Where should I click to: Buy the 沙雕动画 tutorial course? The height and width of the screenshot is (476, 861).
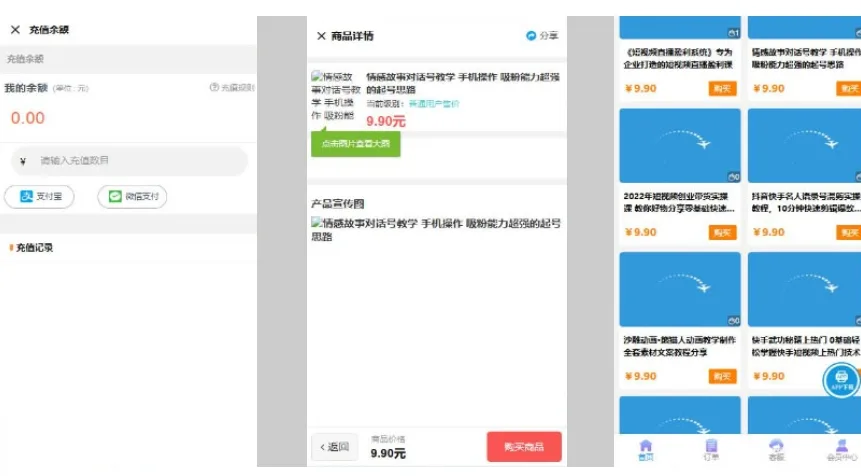(722, 376)
